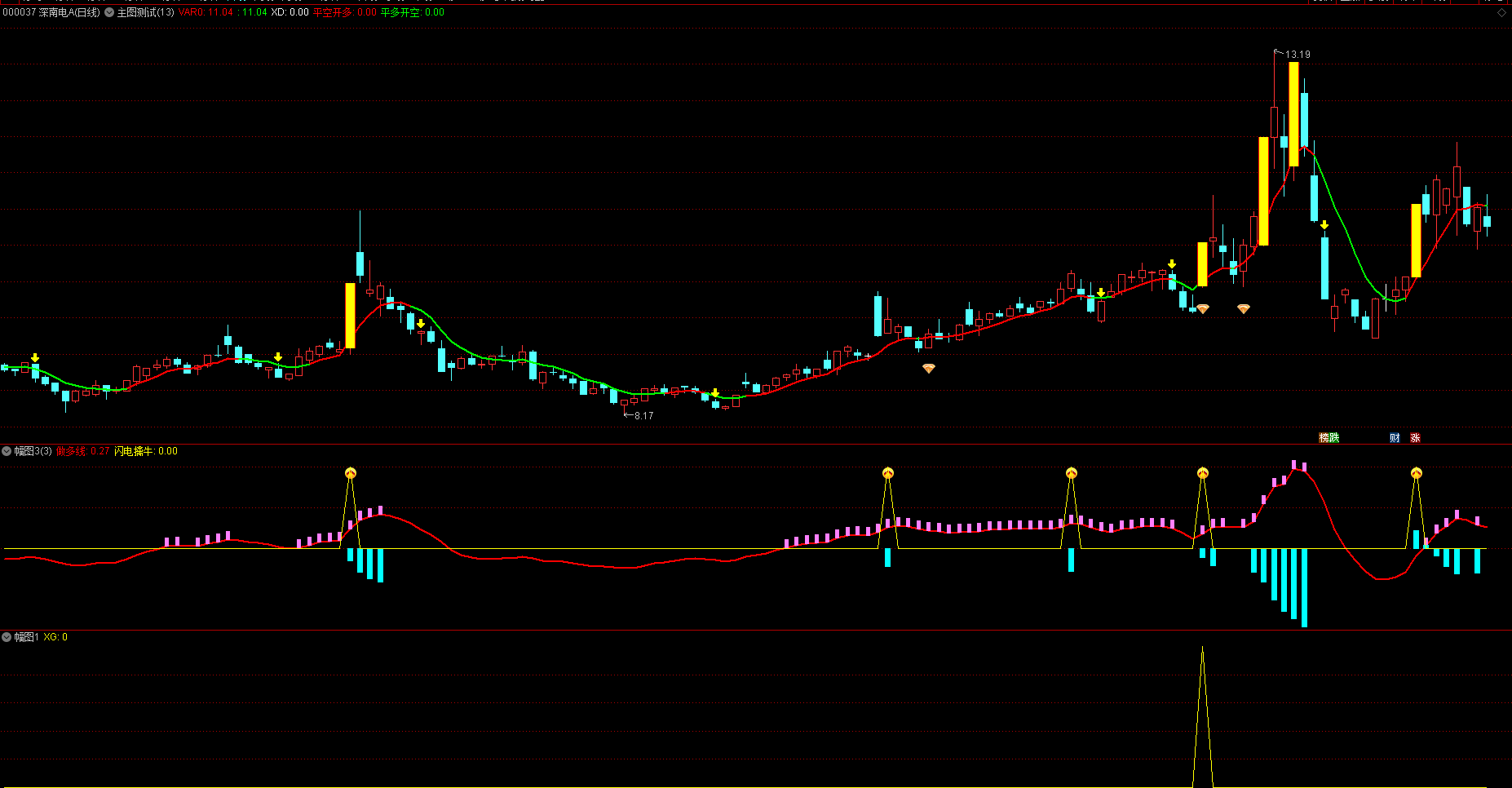Image resolution: width=1512 pixels, height=788 pixels.
Task: Click the 榜 tag icon below the chart
Action: pos(1324,438)
